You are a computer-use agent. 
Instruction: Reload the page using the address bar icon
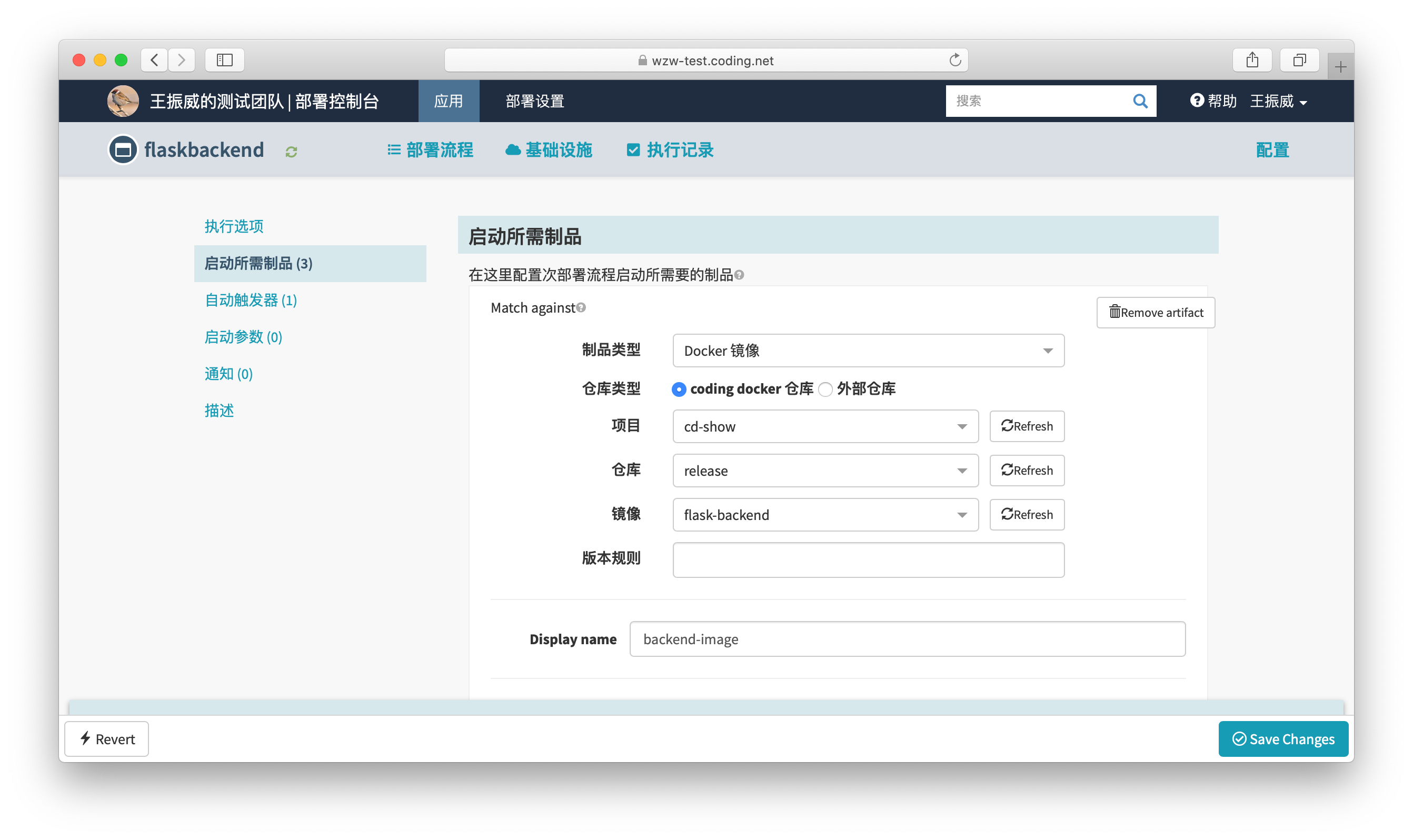955,60
